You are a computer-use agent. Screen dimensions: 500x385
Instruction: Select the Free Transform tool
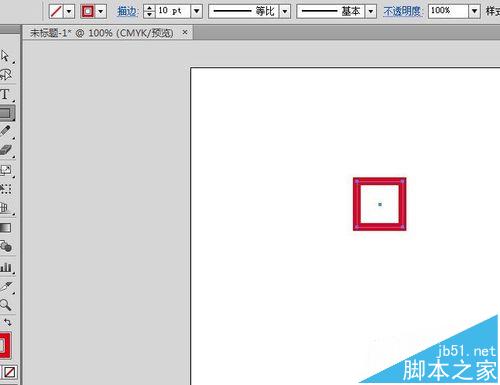pos(5,189)
